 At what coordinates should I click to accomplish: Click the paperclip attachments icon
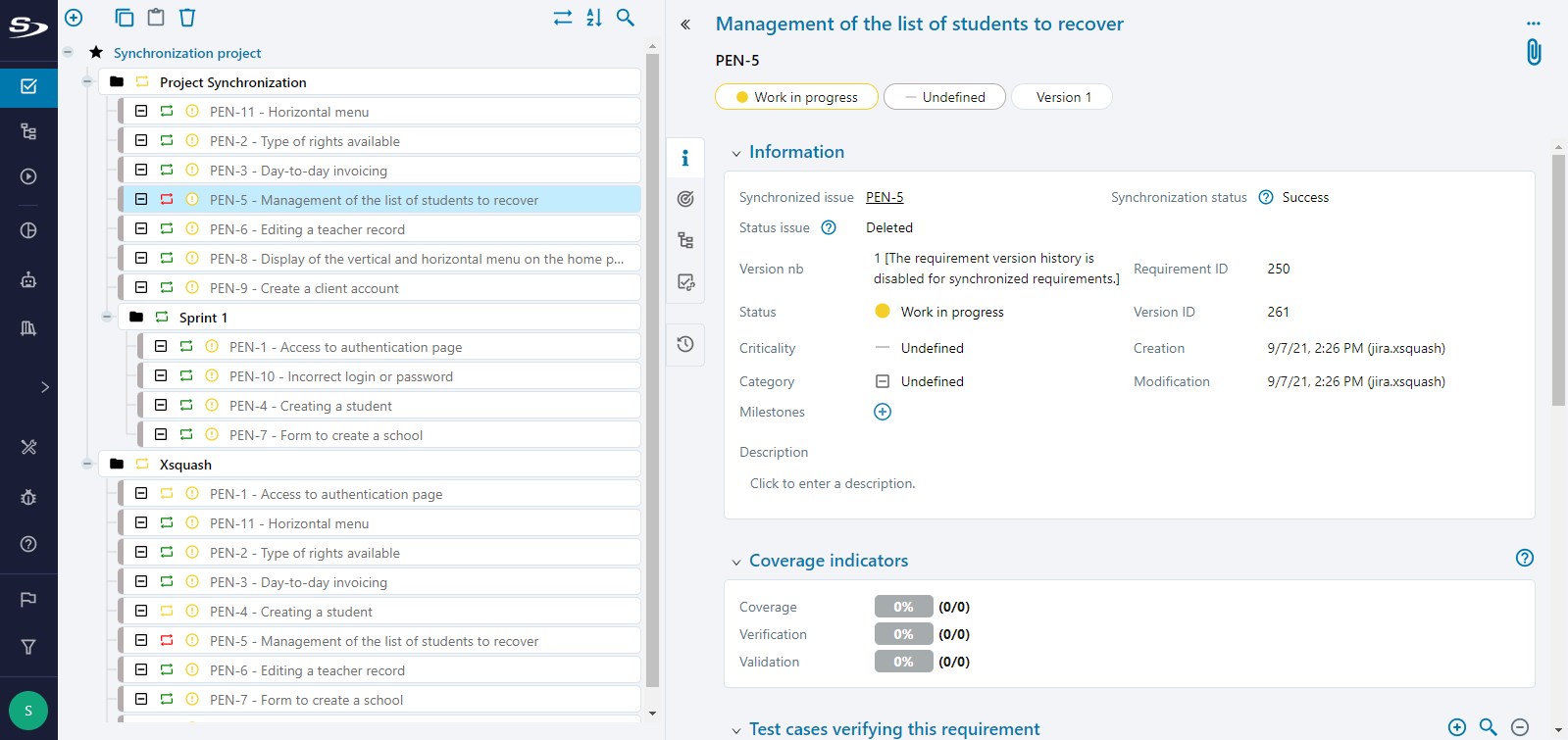[x=1534, y=52]
